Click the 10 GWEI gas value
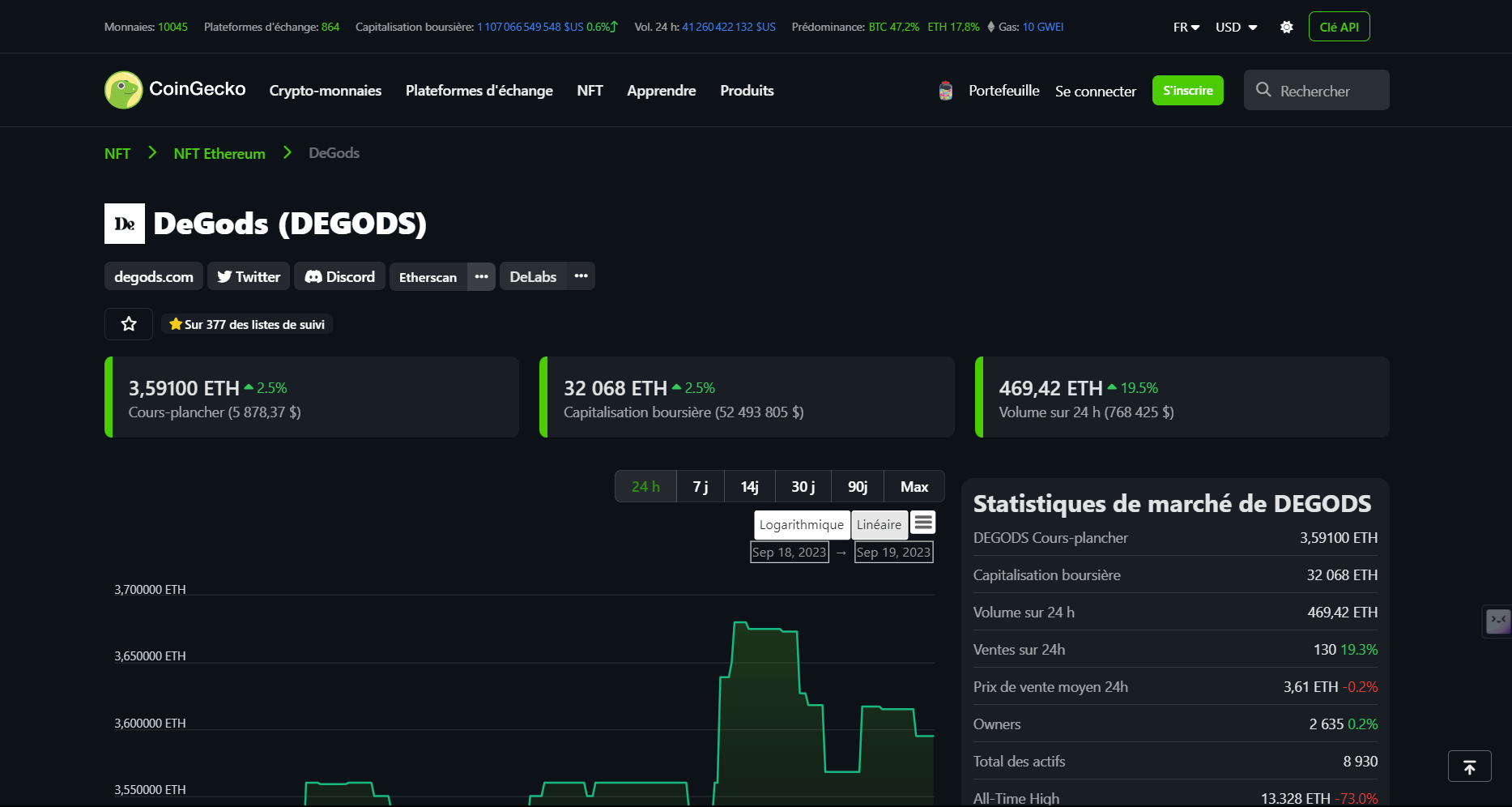Image resolution: width=1512 pixels, height=807 pixels. (1043, 27)
